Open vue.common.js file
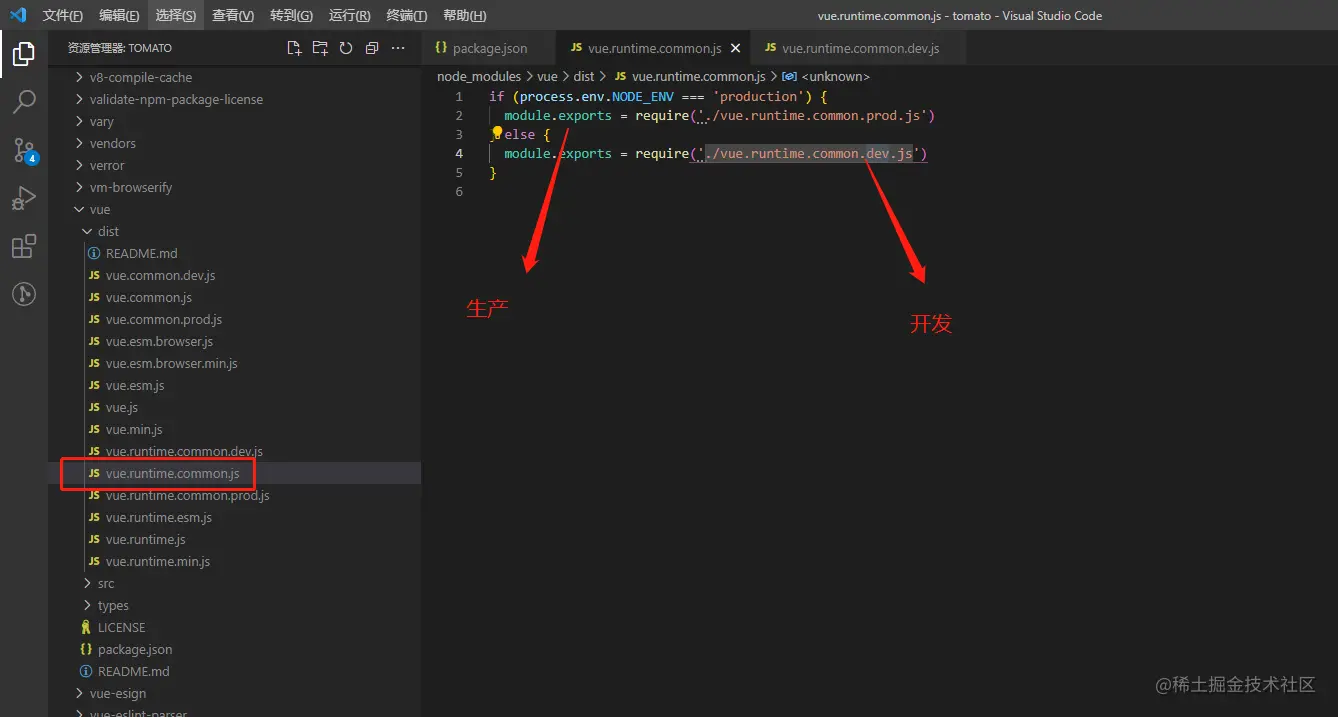Viewport: 1338px width, 717px height. (148, 297)
